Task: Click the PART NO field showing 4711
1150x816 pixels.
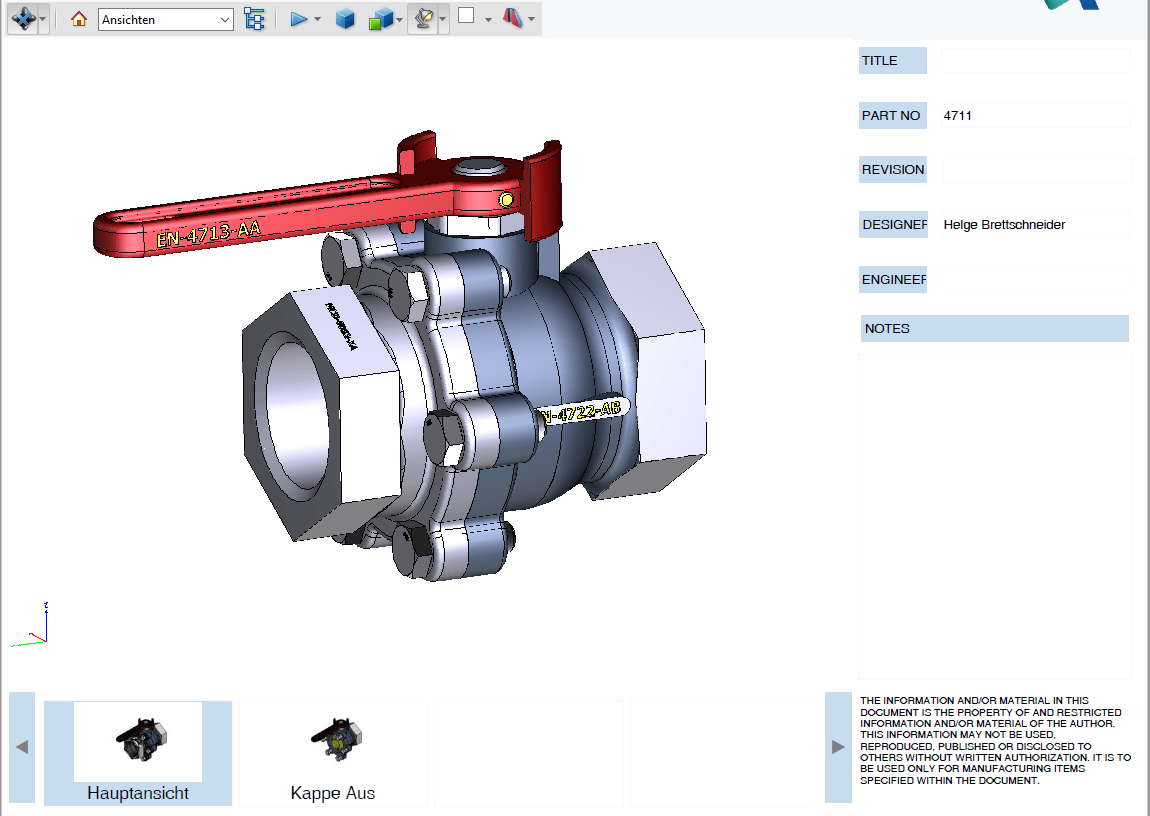Action: click(1036, 115)
